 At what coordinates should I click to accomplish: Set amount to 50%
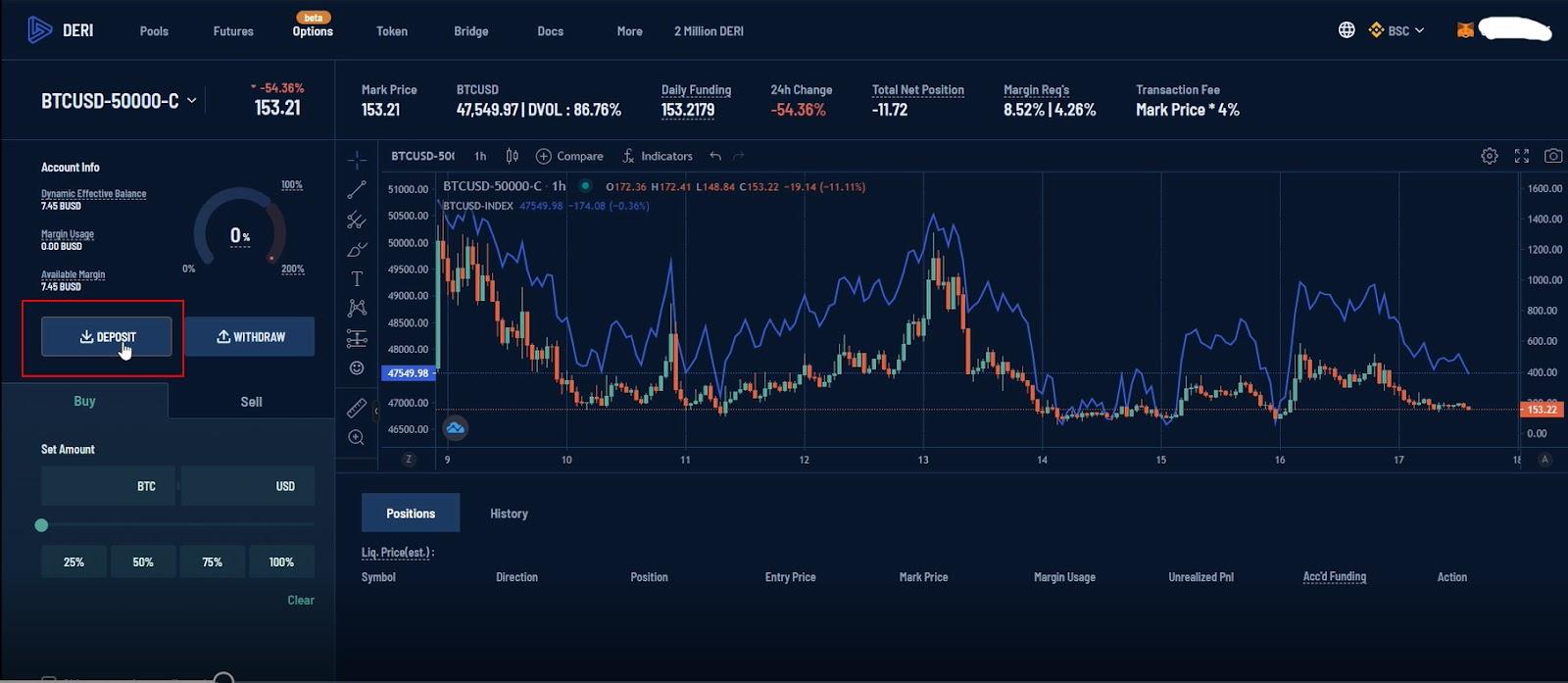tap(143, 561)
